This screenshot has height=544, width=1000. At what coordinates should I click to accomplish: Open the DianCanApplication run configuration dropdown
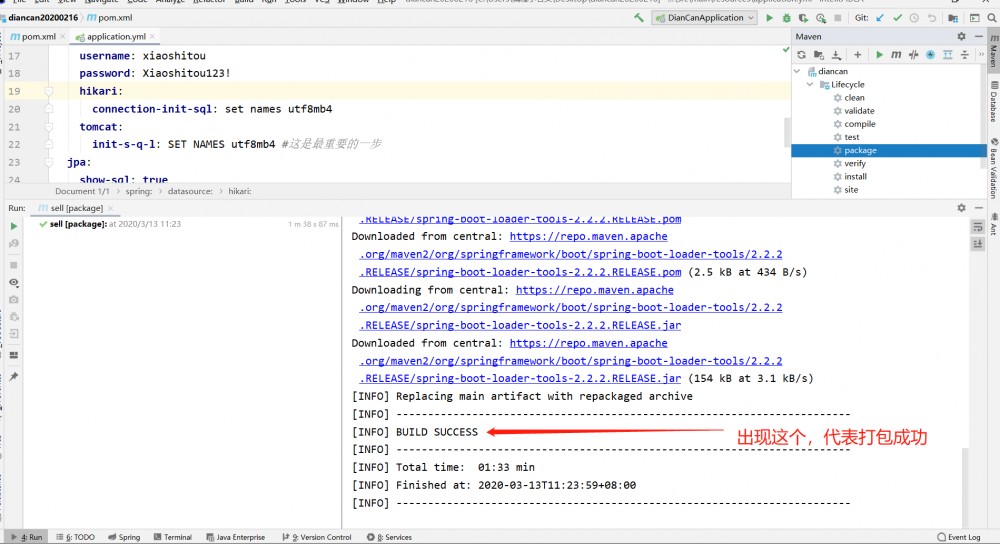(x=704, y=18)
